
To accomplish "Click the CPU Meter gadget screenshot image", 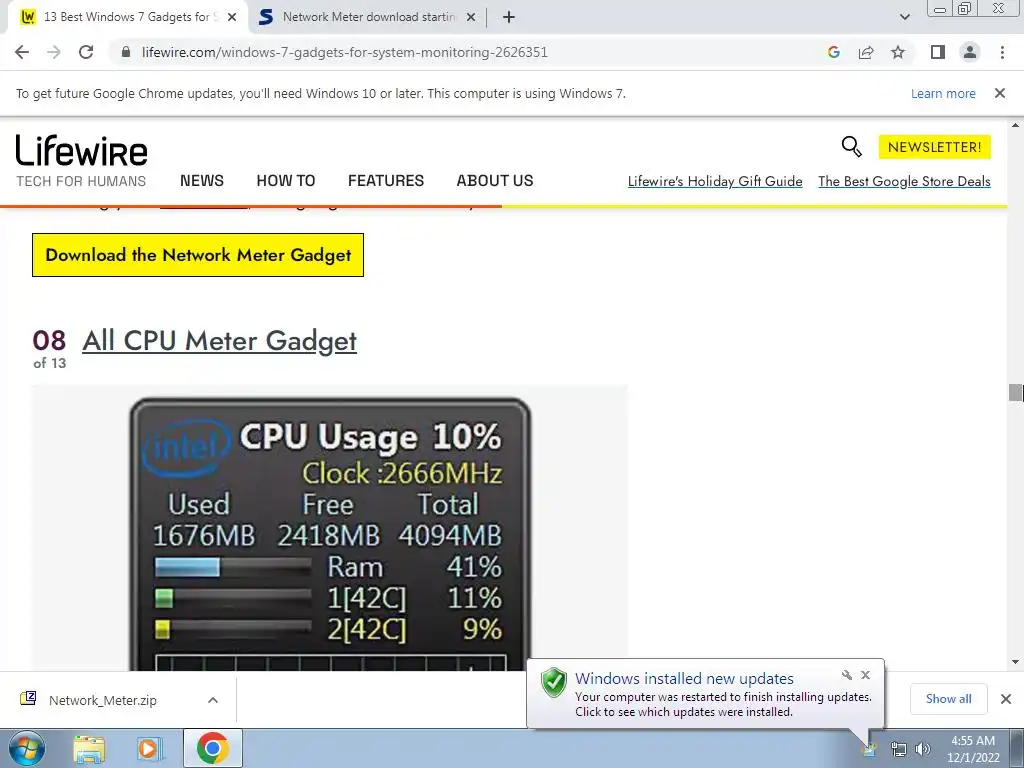I will 330,529.
